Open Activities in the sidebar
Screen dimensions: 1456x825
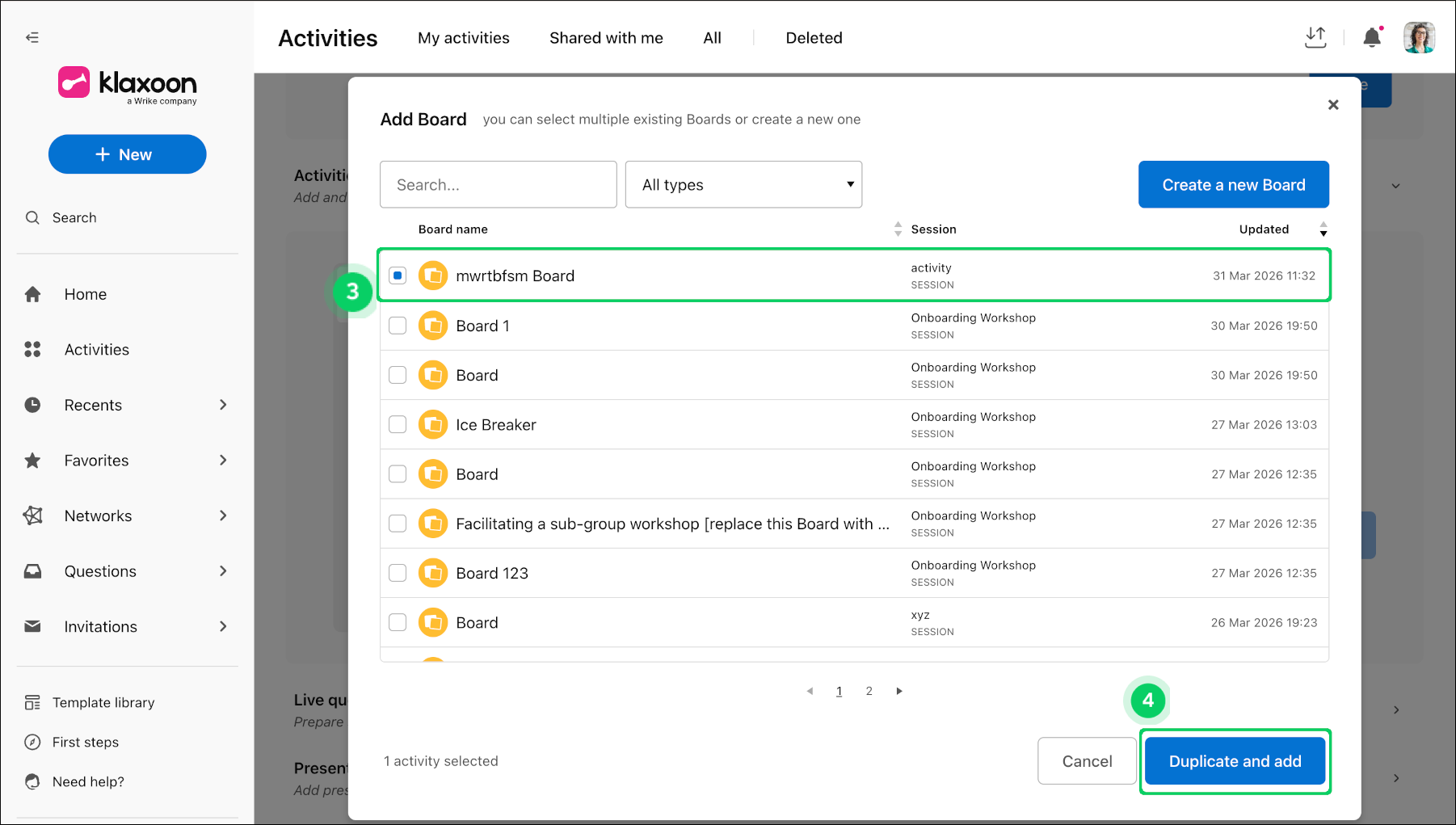[97, 349]
